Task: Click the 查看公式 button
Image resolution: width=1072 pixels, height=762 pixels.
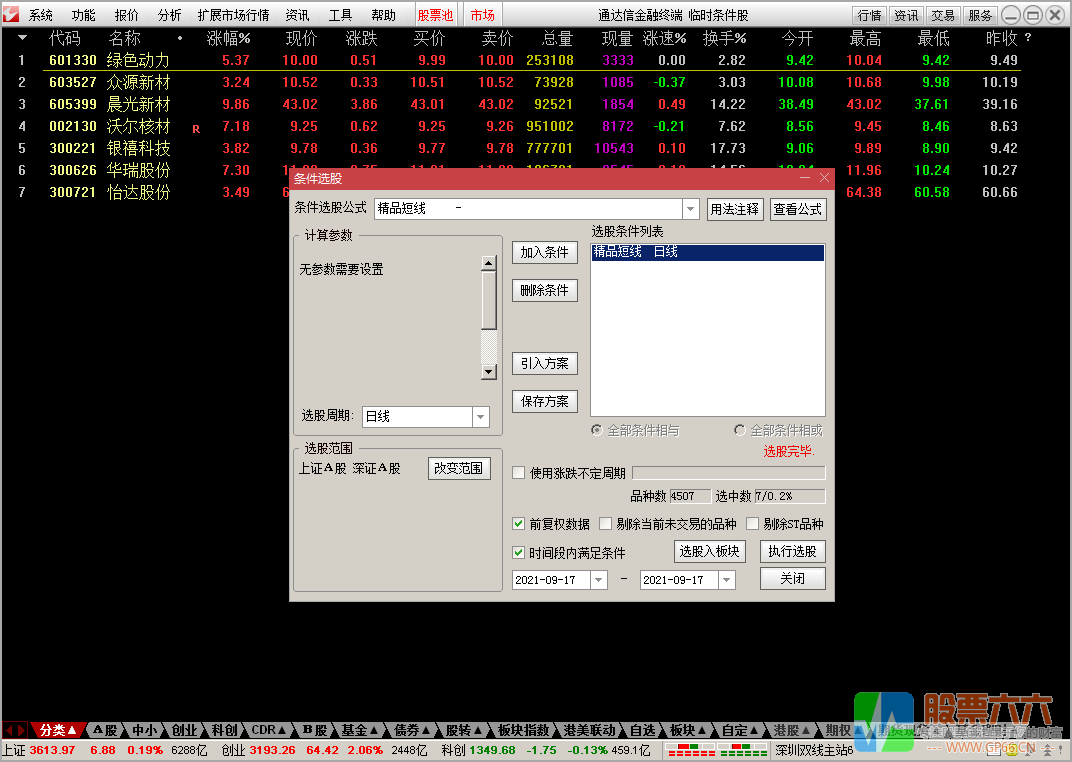Action: [798, 209]
